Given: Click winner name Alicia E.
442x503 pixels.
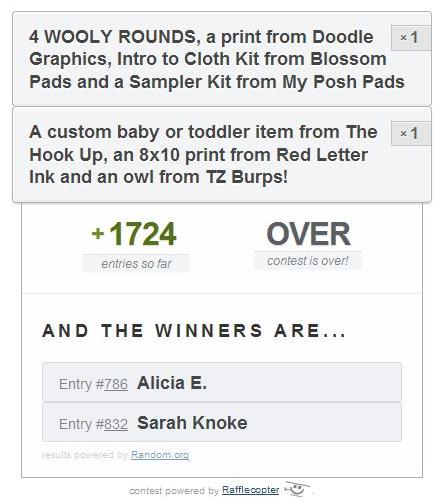Looking at the screenshot, I should (172, 383).
